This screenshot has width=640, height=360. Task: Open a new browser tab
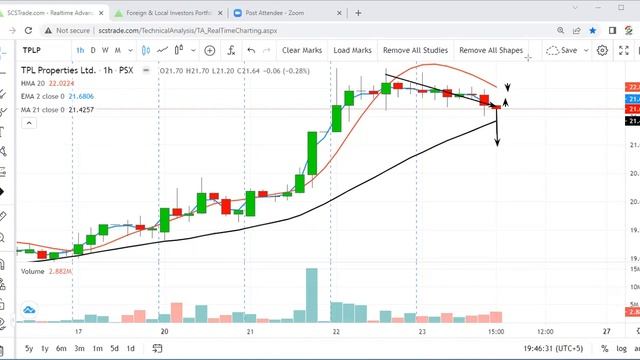tap(358, 13)
